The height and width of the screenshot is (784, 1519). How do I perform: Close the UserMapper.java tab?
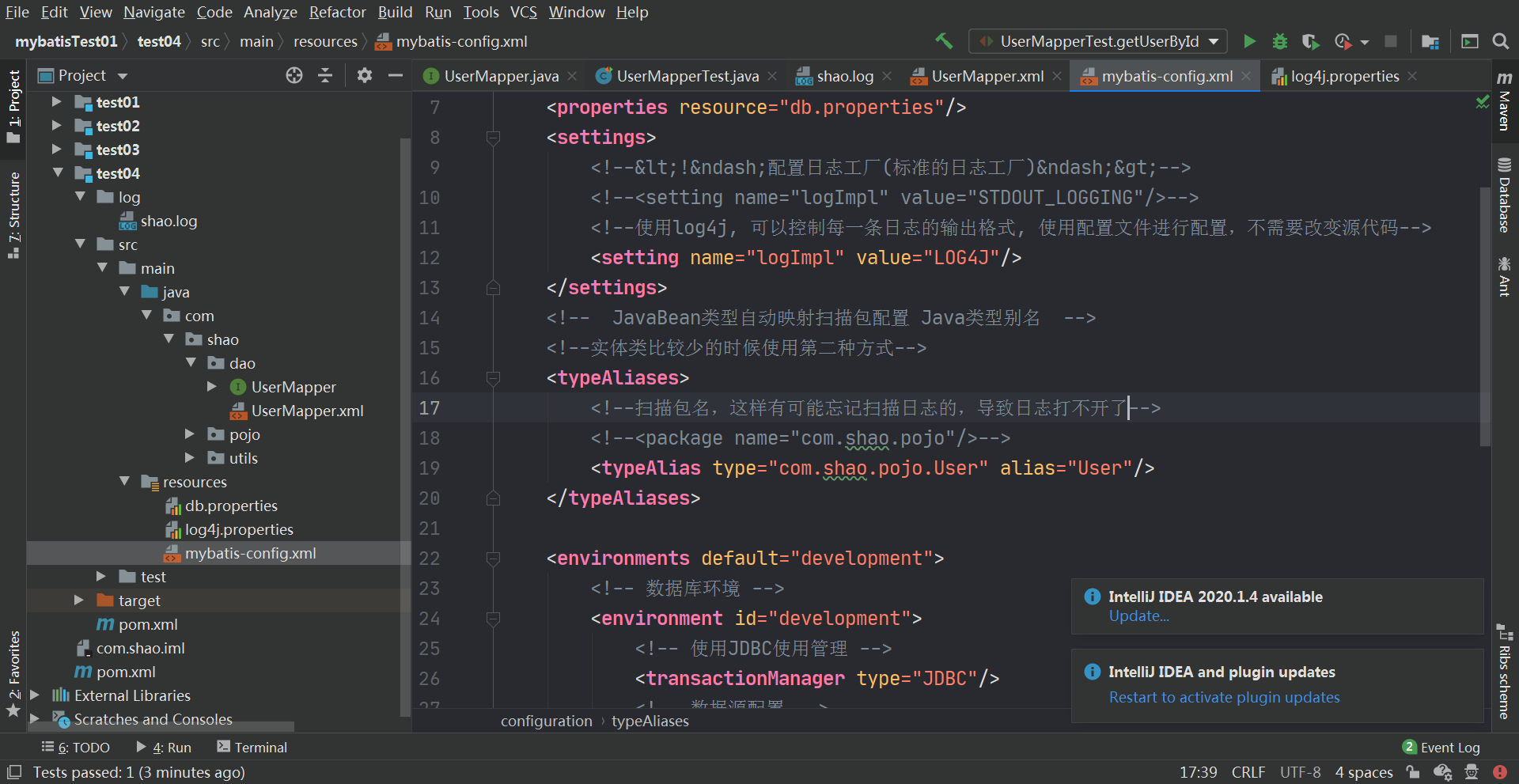(x=572, y=76)
